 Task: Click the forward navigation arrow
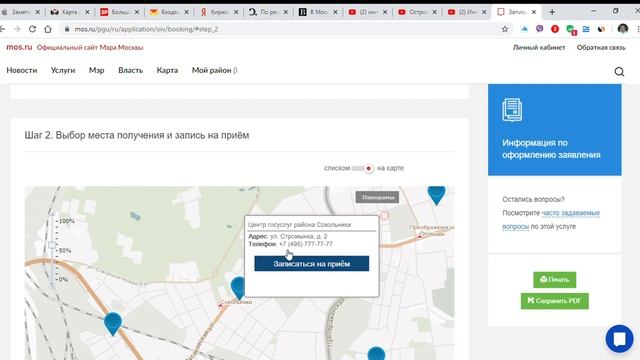17,29
